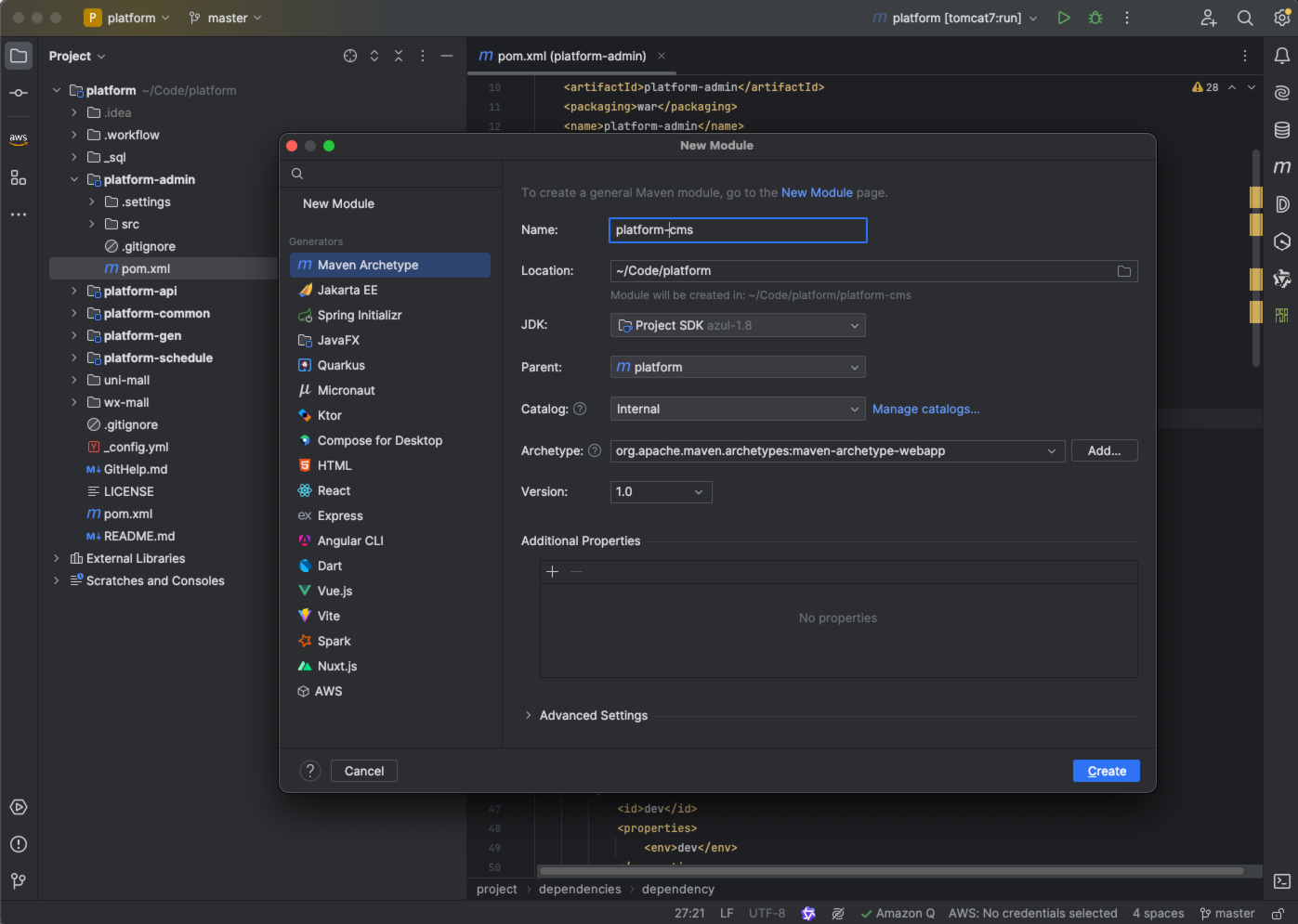Image resolution: width=1298 pixels, height=924 pixels.
Task: Open Version dropdown
Action: (661, 492)
